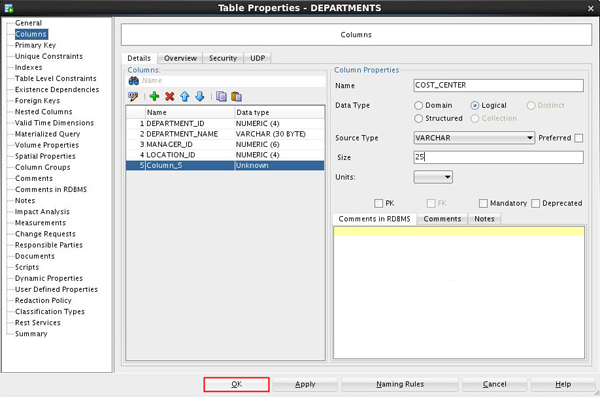
Task: Open Classification Types
Action: (x=50, y=312)
